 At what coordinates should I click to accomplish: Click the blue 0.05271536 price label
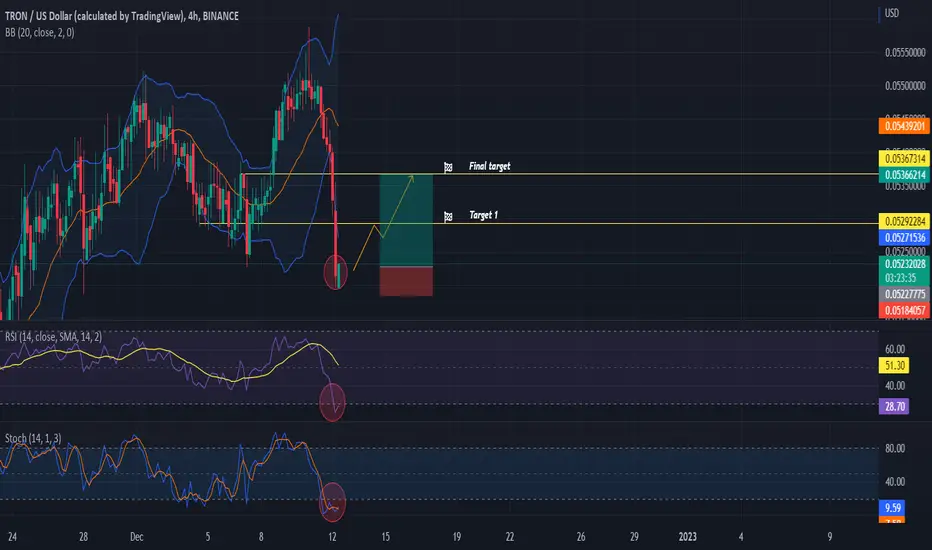click(904, 237)
